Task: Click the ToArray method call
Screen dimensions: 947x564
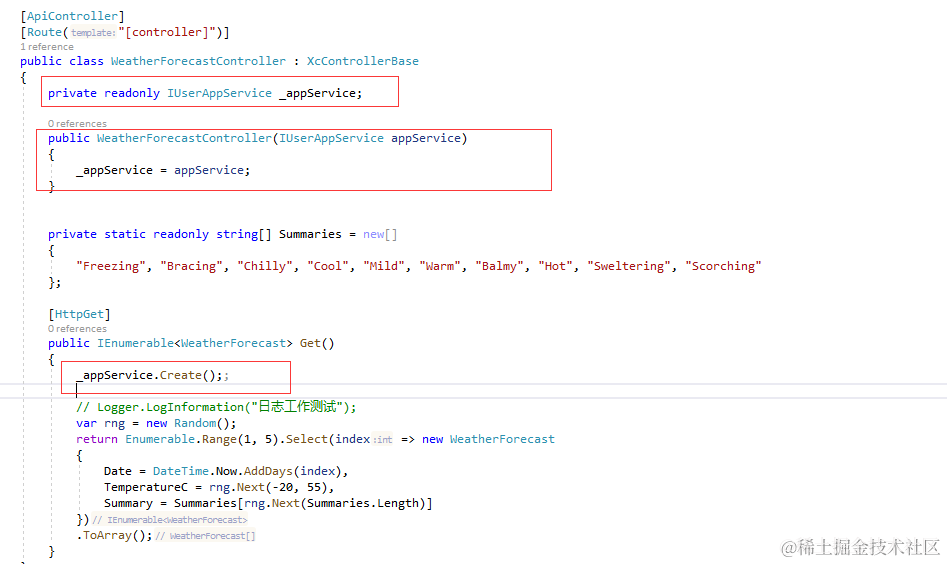Action: [x=107, y=535]
